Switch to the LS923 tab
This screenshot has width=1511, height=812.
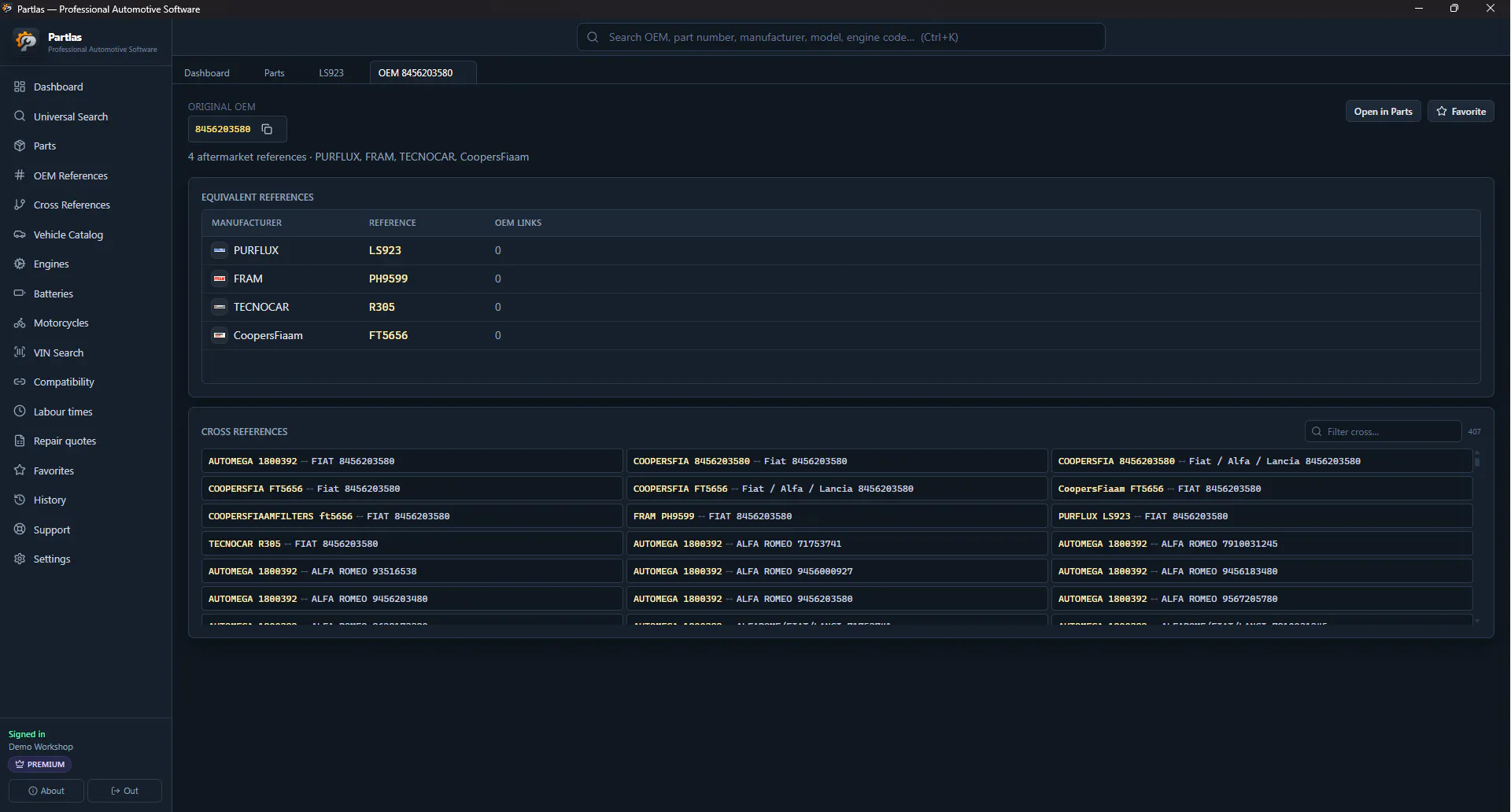[331, 73]
